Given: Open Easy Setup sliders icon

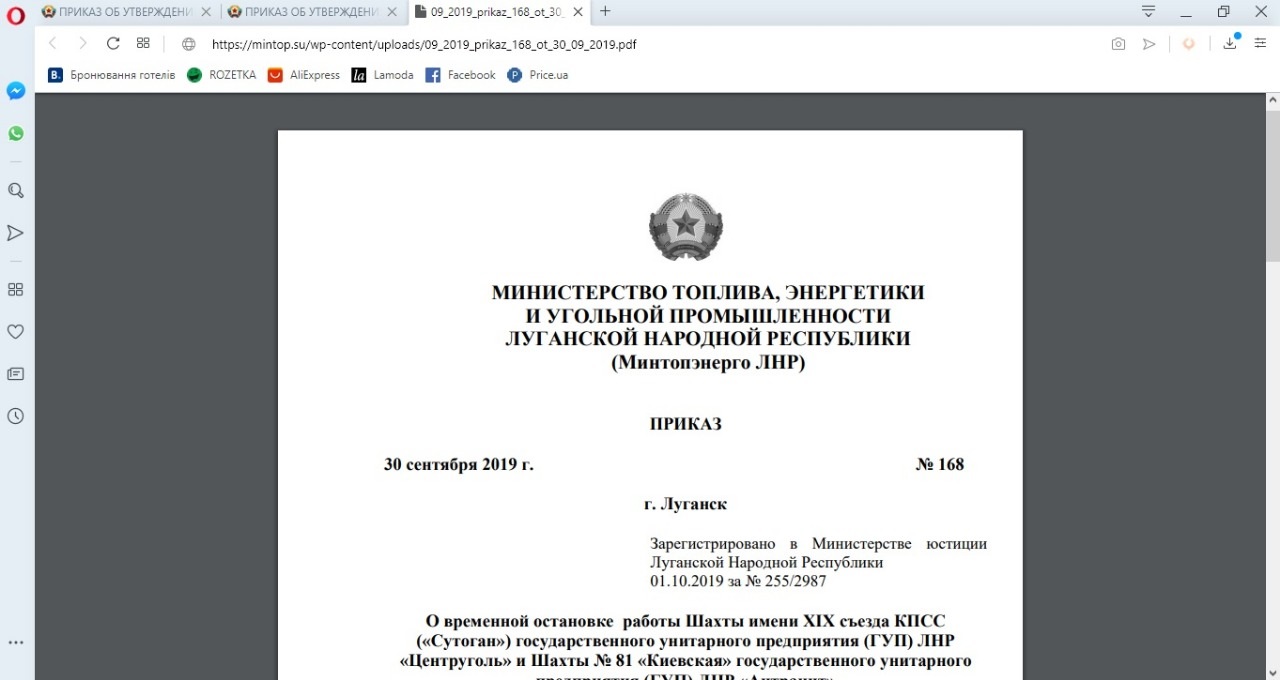Looking at the screenshot, I should (x=1260, y=44).
